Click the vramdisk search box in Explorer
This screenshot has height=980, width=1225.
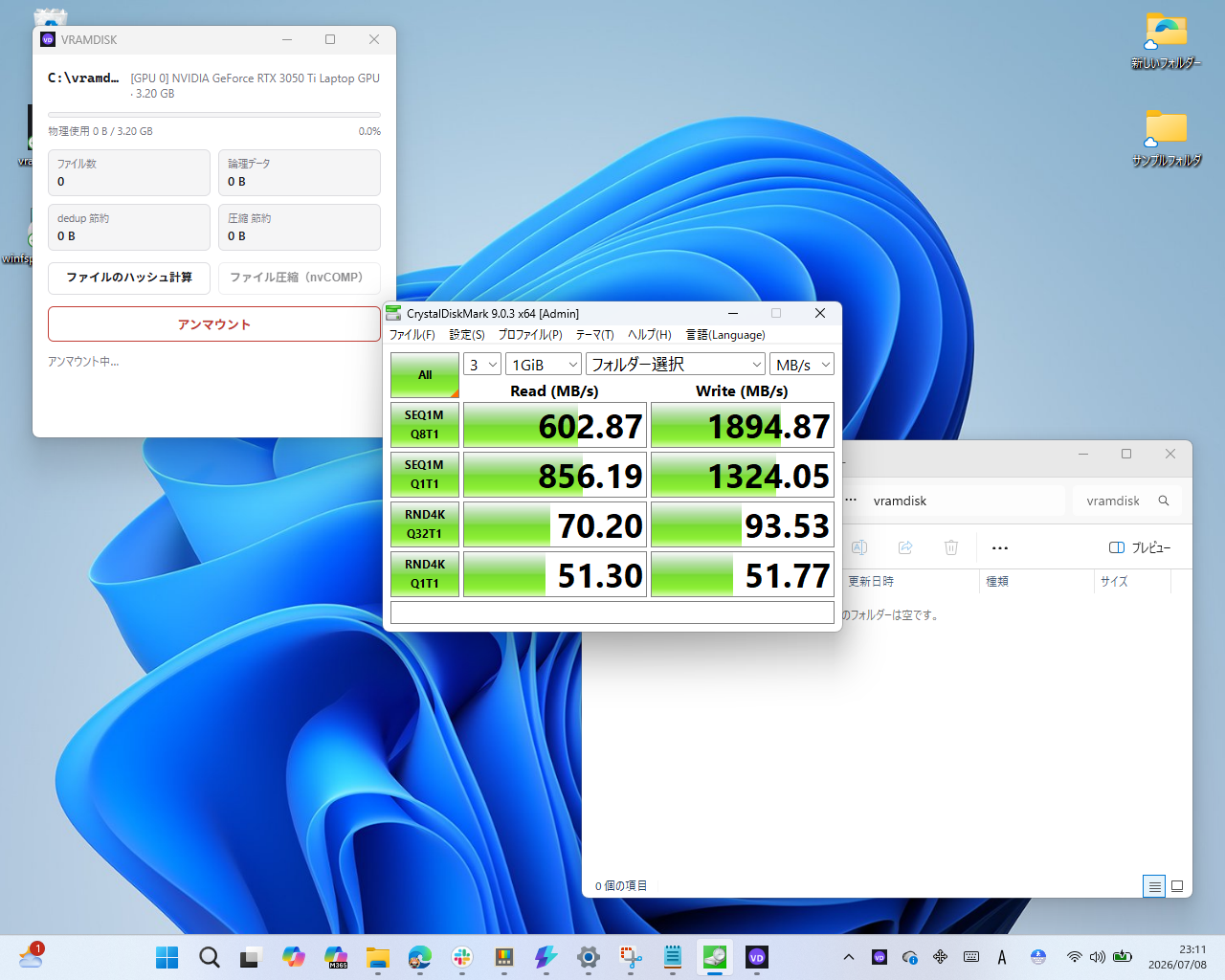(1127, 501)
